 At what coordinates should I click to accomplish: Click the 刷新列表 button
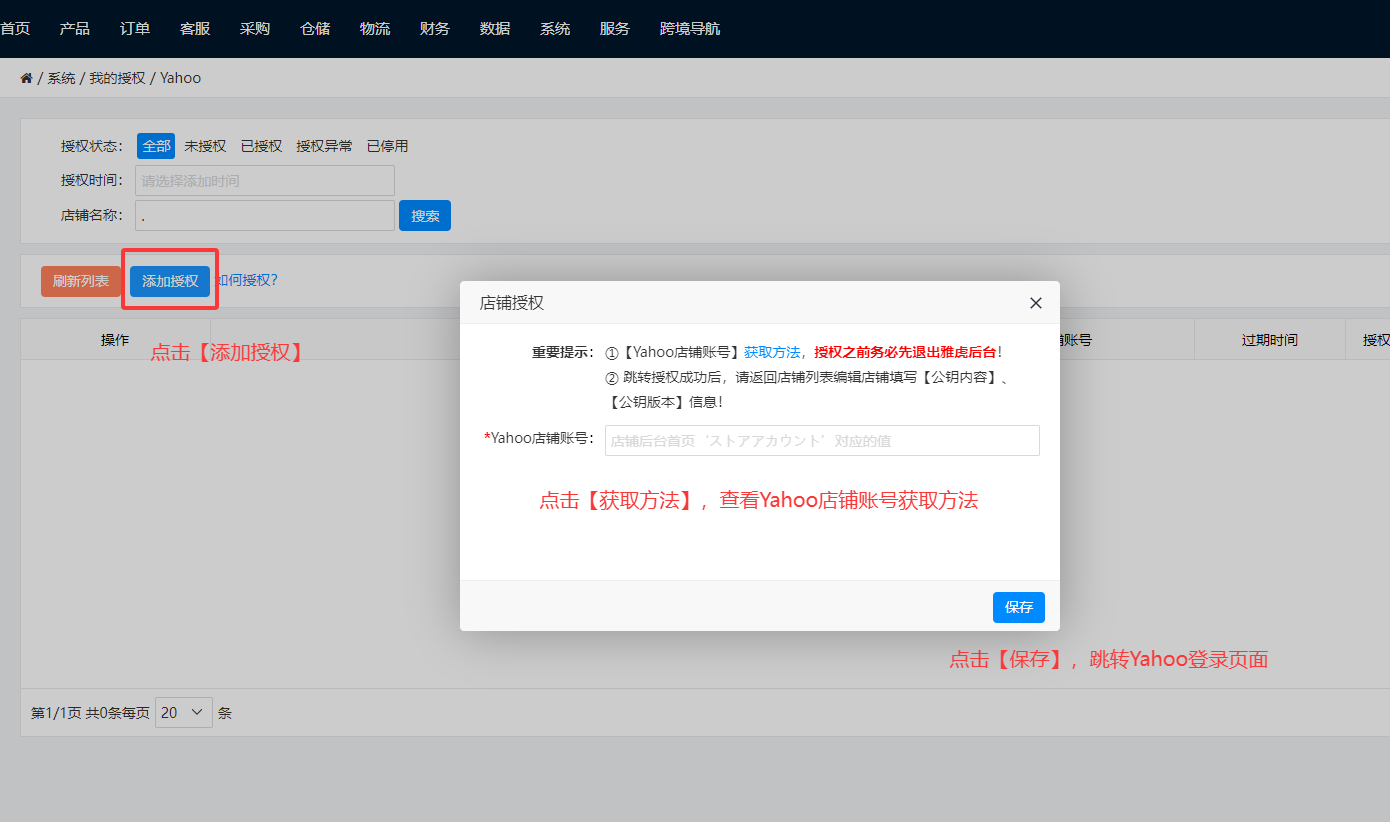point(81,282)
